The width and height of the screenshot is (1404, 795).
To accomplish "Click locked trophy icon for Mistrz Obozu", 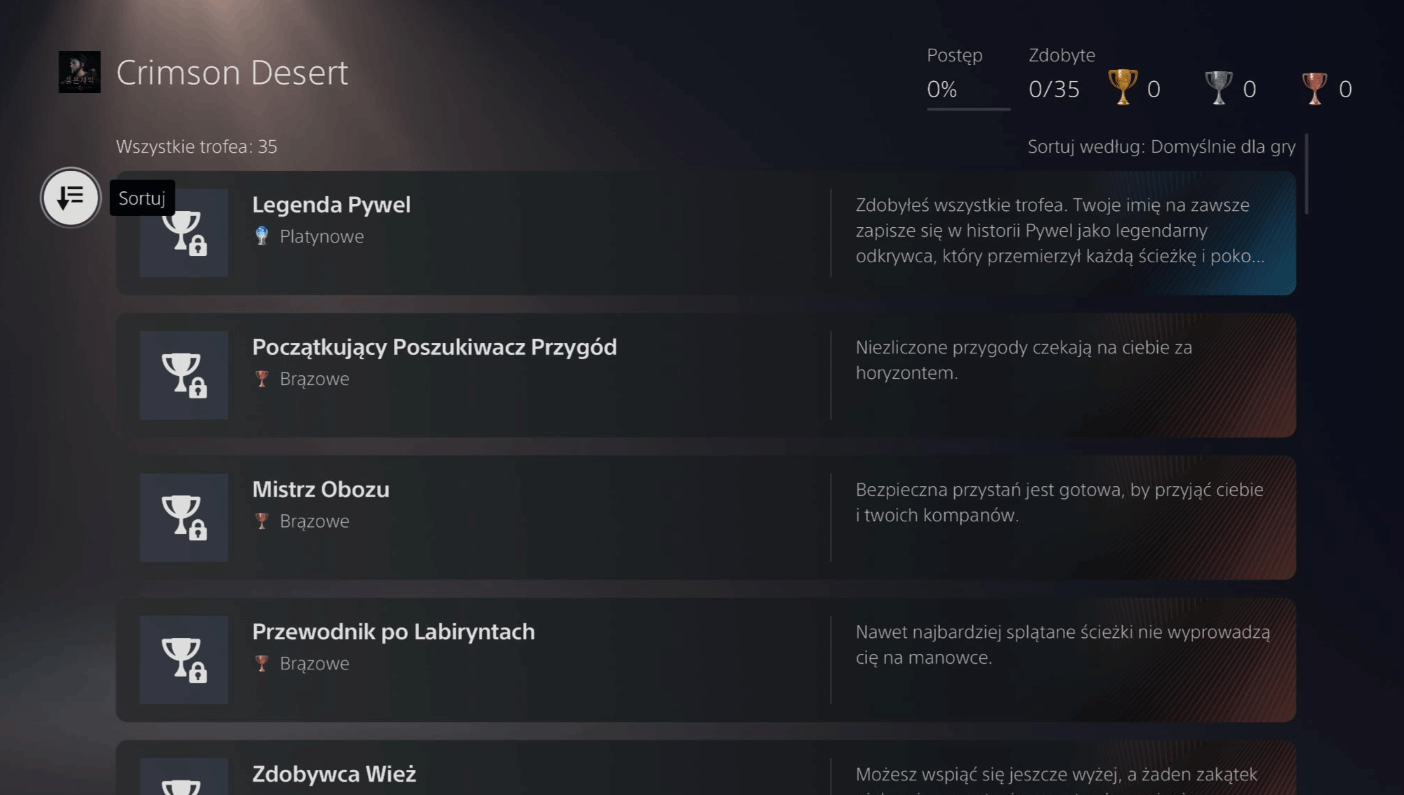I will (184, 517).
